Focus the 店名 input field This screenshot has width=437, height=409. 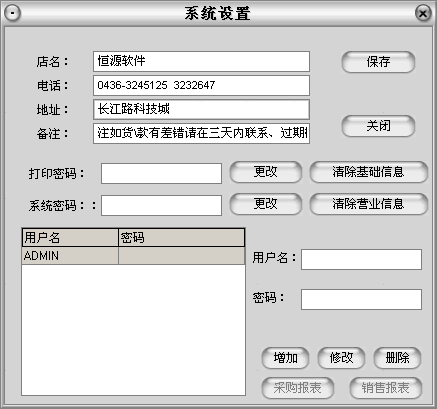click(x=202, y=61)
